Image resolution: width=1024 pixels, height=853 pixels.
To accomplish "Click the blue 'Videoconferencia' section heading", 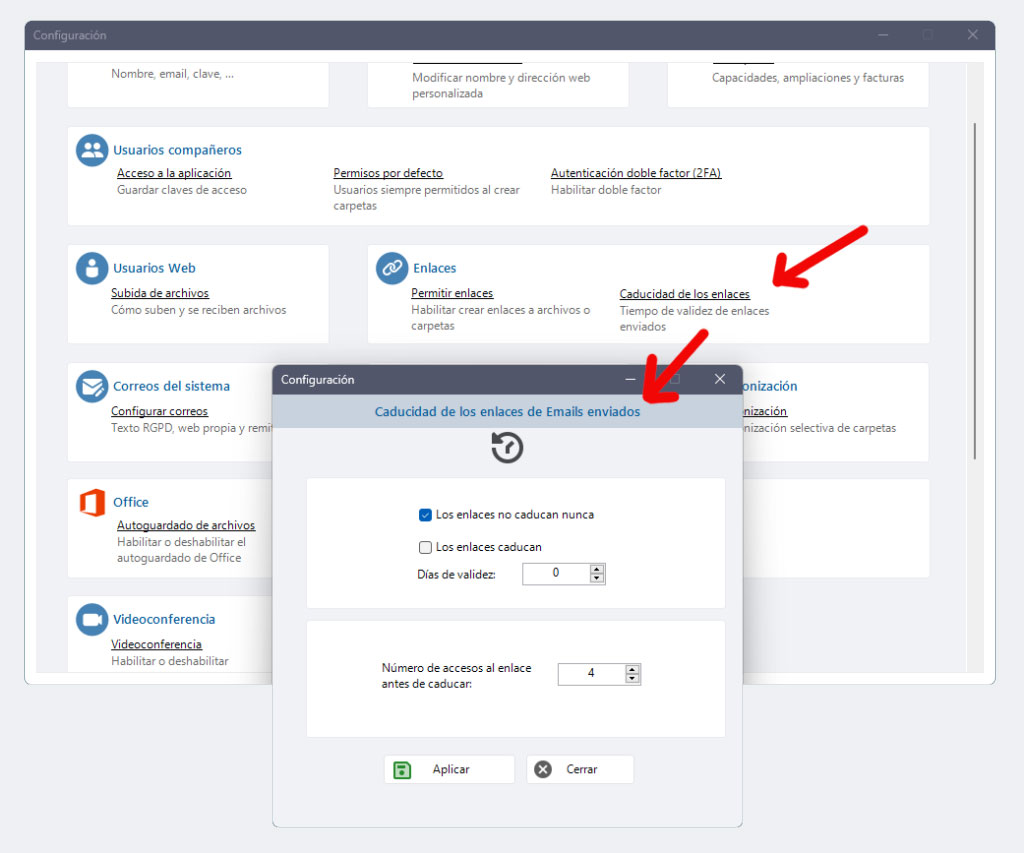I will tap(164, 619).
